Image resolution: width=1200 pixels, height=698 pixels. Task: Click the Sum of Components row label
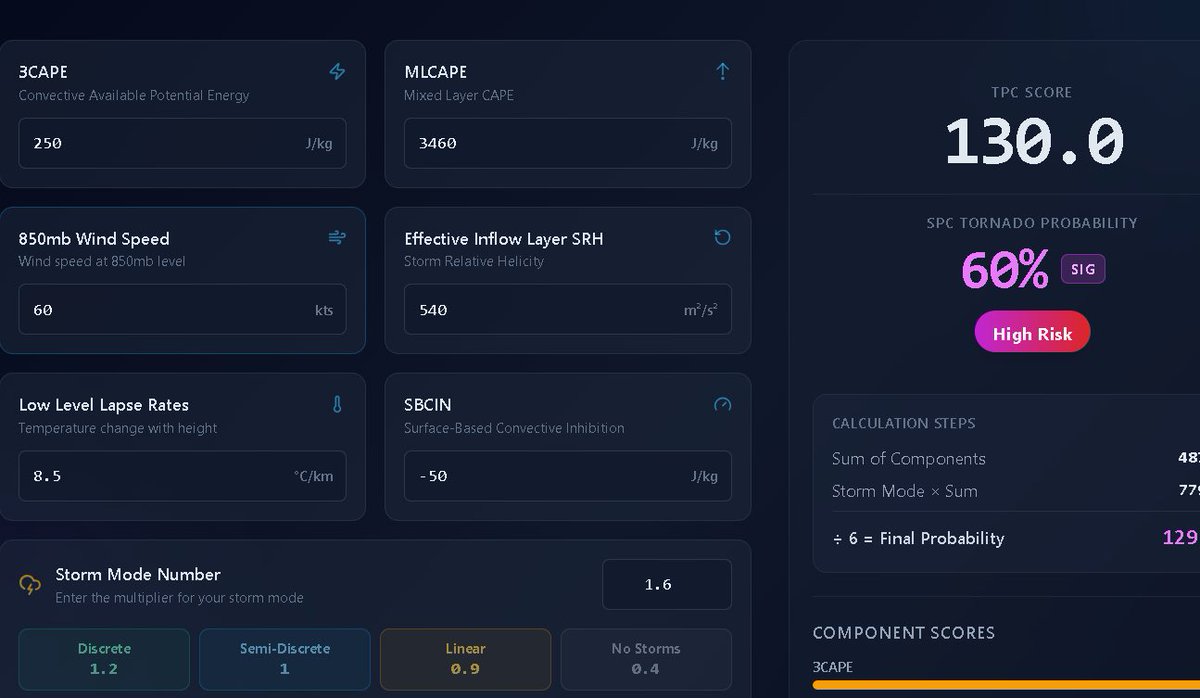click(x=909, y=459)
